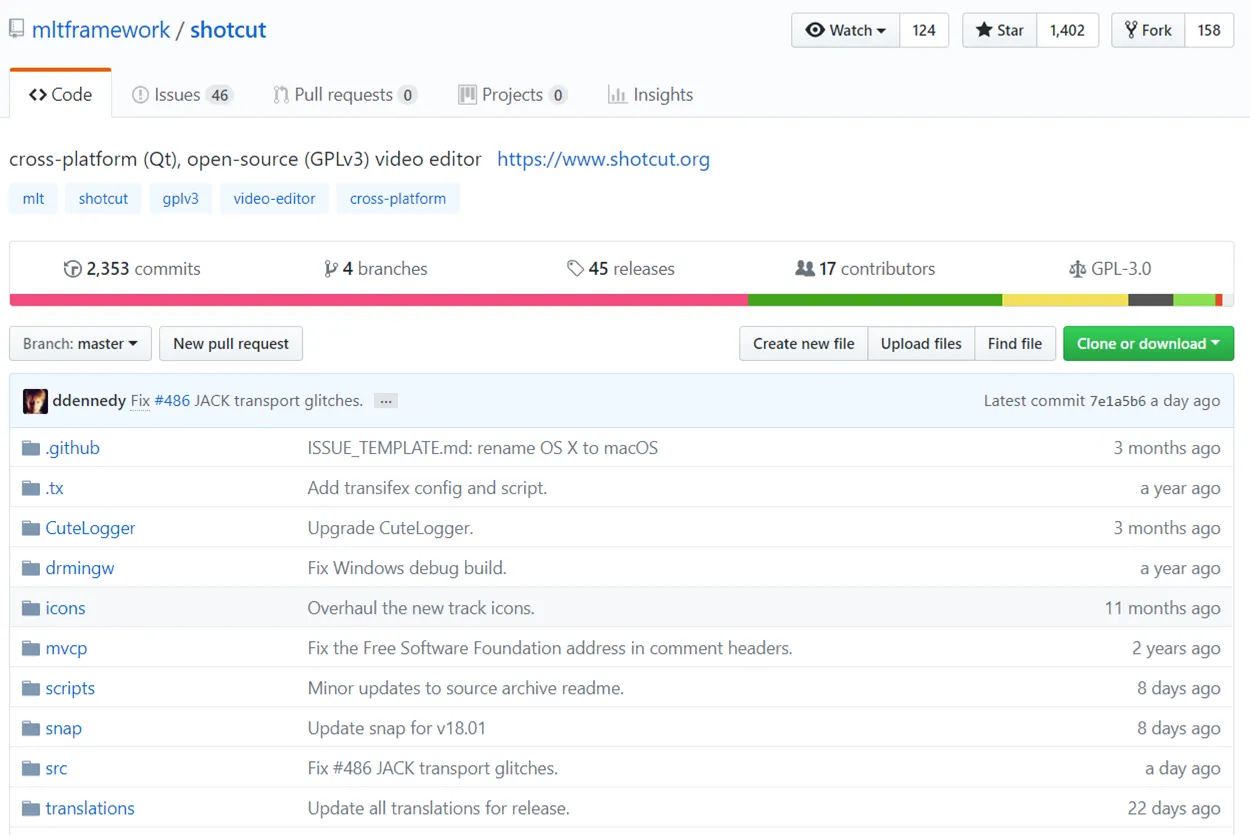The width and height of the screenshot is (1250, 836).
Task: Open the mltframework owner link
Action: (101, 30)
